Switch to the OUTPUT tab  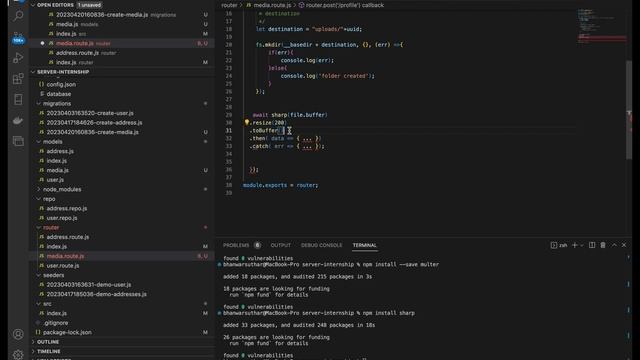pyautogui.click(x=281, y=245)
